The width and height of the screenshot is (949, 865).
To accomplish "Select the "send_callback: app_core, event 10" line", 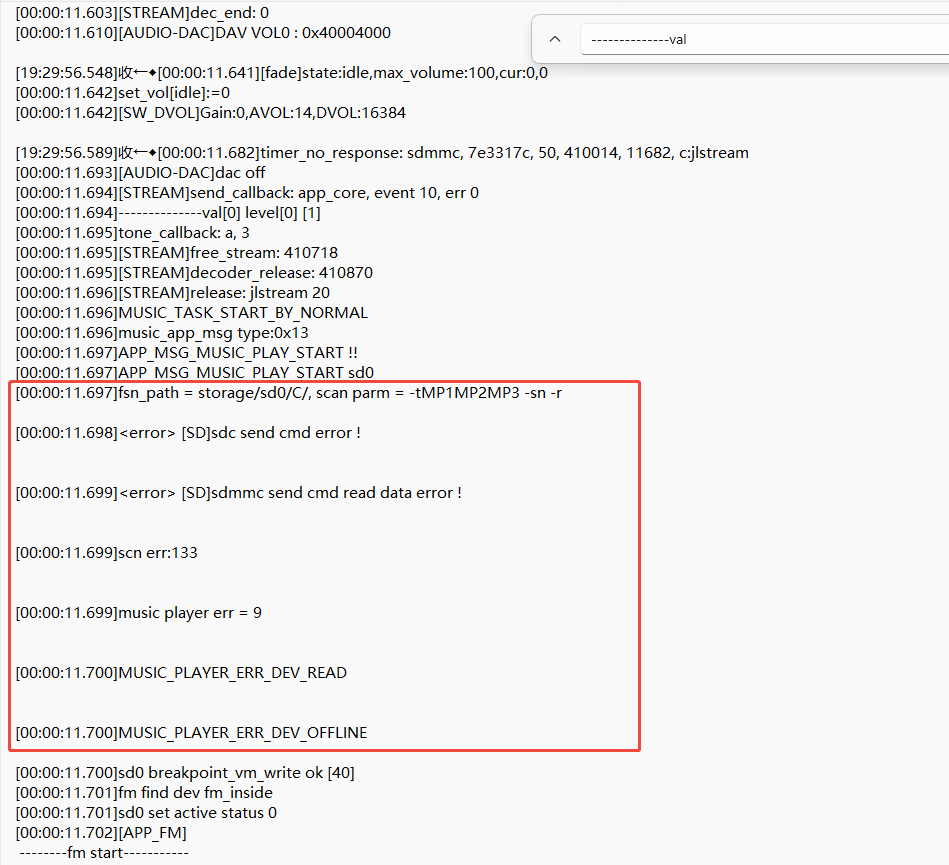I will [248, 192].
